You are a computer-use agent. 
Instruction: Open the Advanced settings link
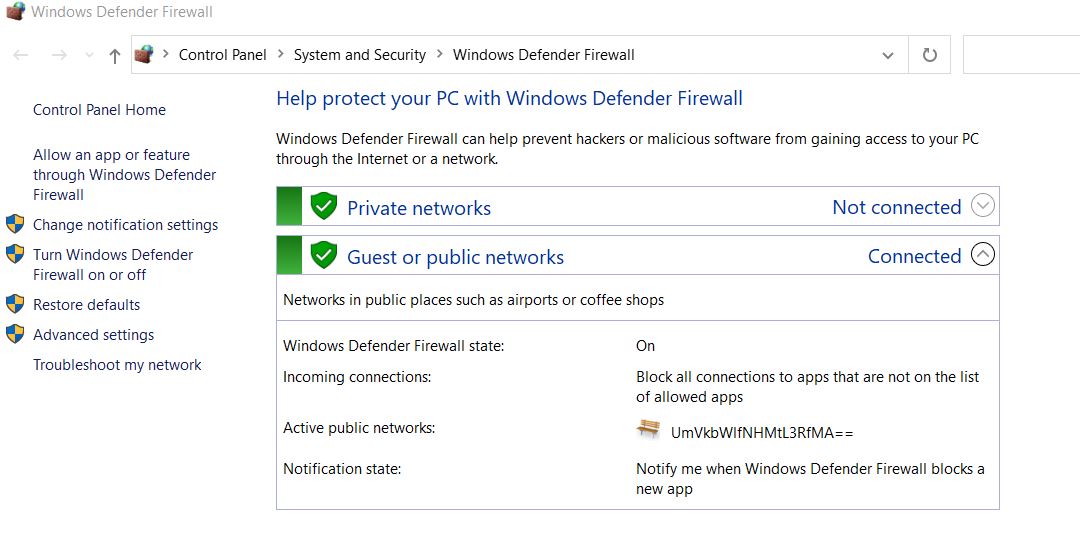[94, 335]
